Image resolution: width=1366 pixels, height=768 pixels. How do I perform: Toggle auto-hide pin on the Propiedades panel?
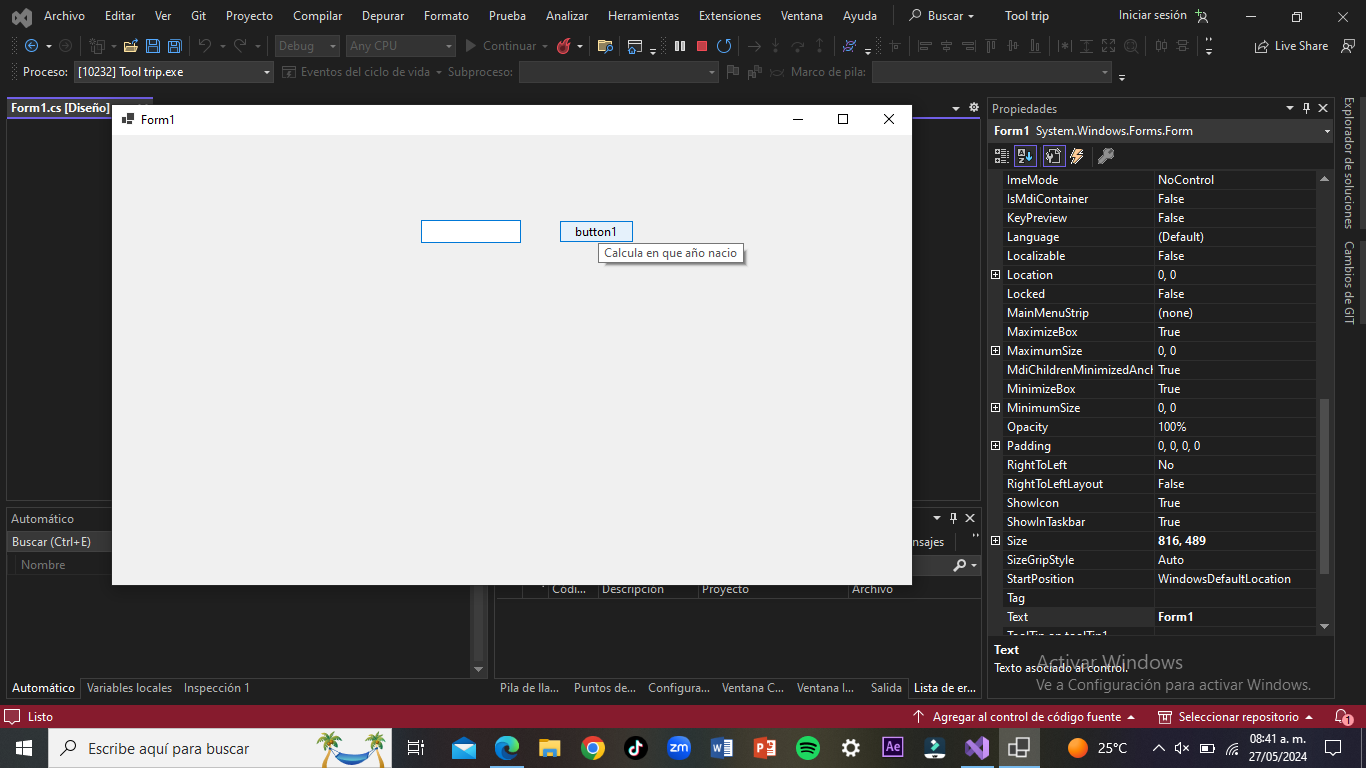click(1306, 108)
